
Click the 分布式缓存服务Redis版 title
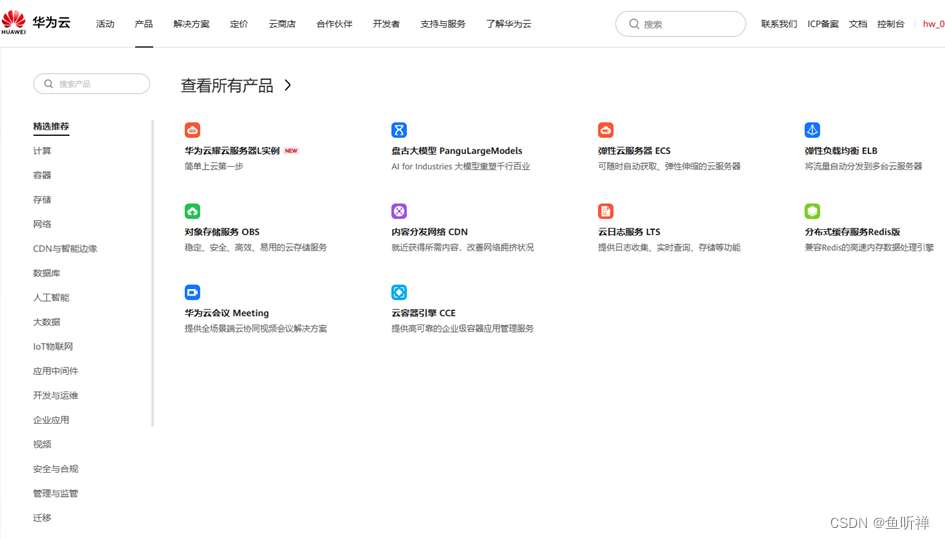click(852, 232)
